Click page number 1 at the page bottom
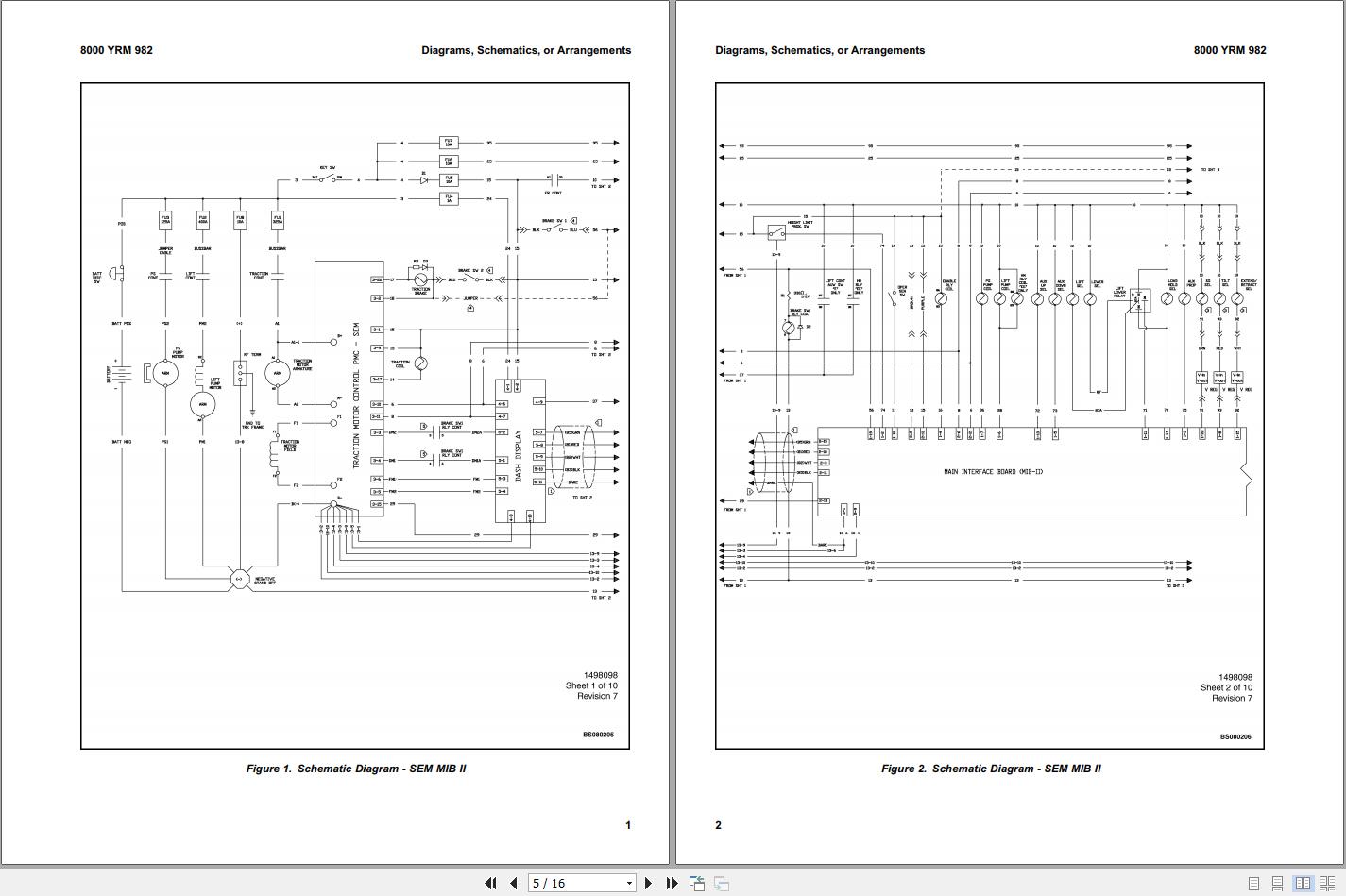The height and width of the screenshot is (896, 1346). pos(628,825)
